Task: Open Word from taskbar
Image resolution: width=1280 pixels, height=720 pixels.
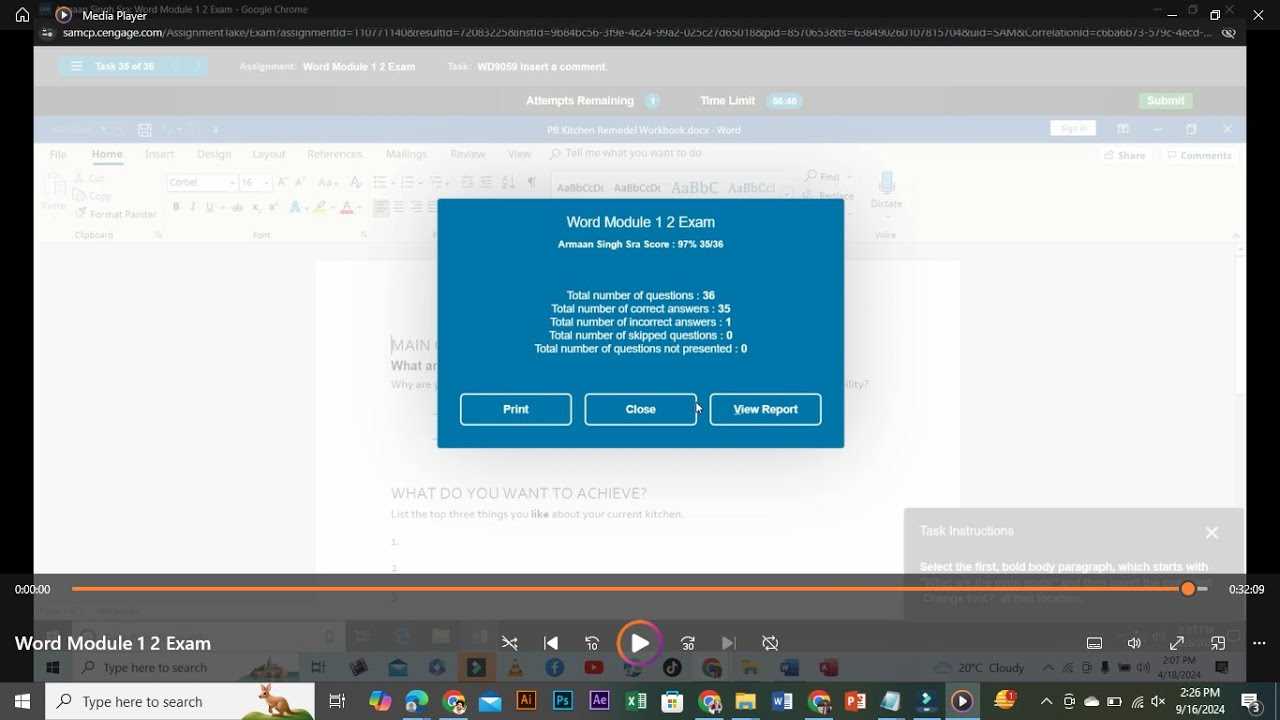Action: click(x=782, y=701)
